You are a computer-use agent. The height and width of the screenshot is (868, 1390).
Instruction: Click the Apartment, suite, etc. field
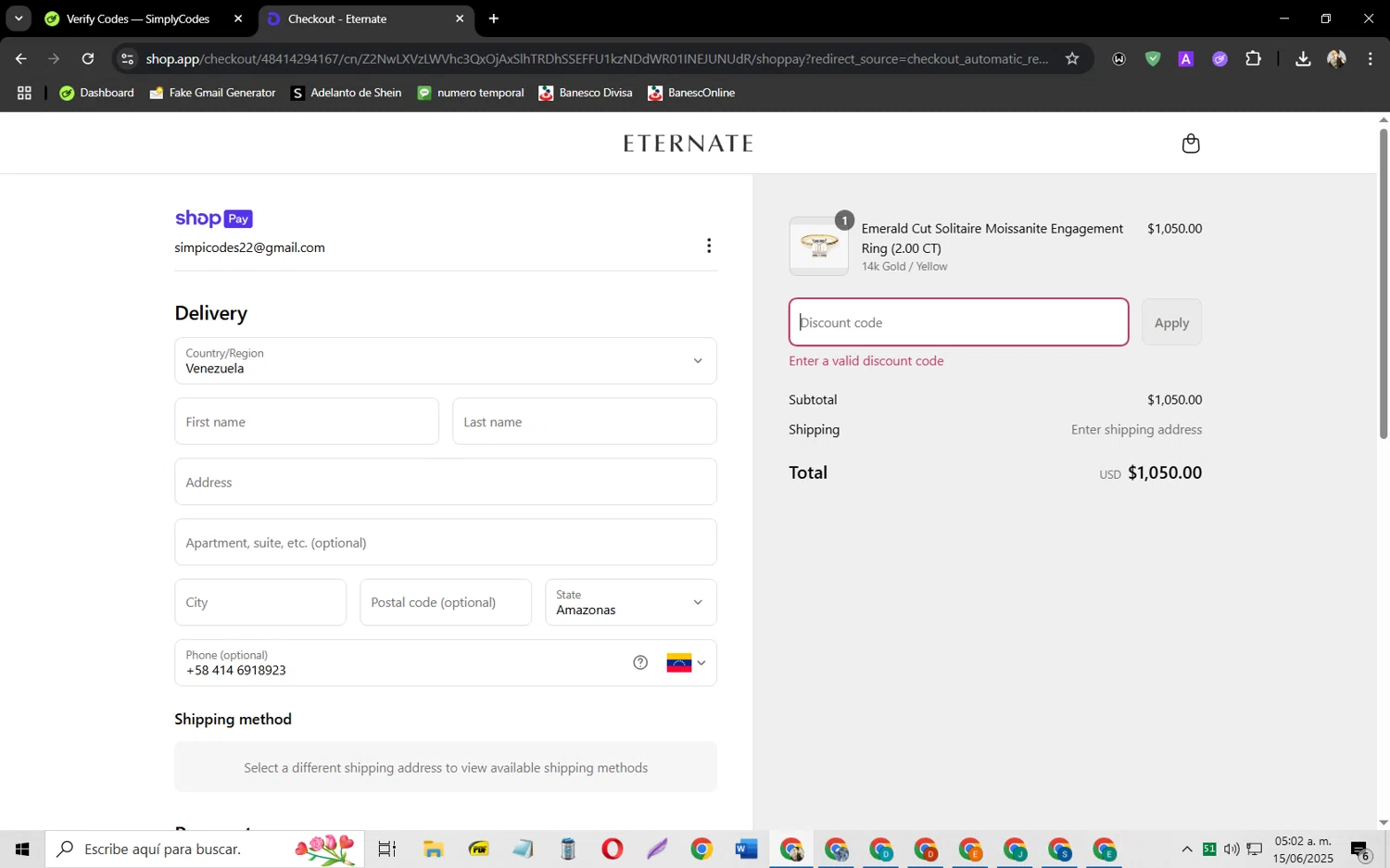(446, 542)
